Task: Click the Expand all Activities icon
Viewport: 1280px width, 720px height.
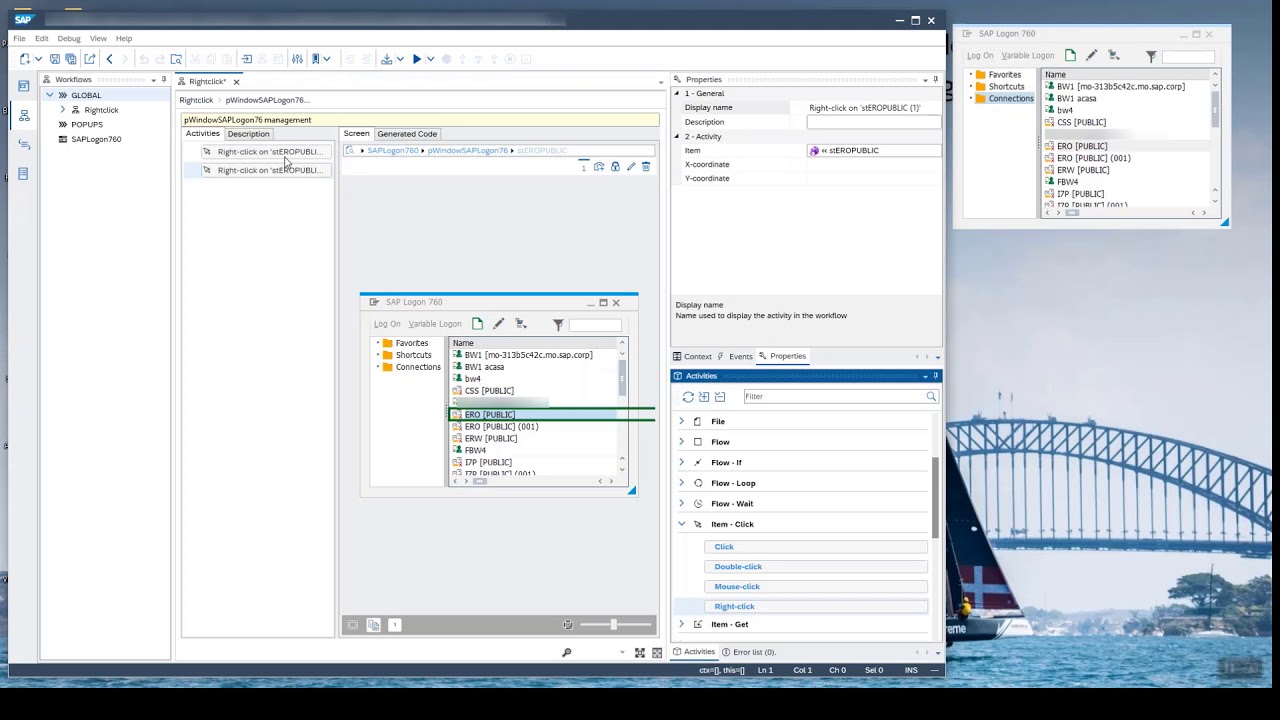Action: 704,397
